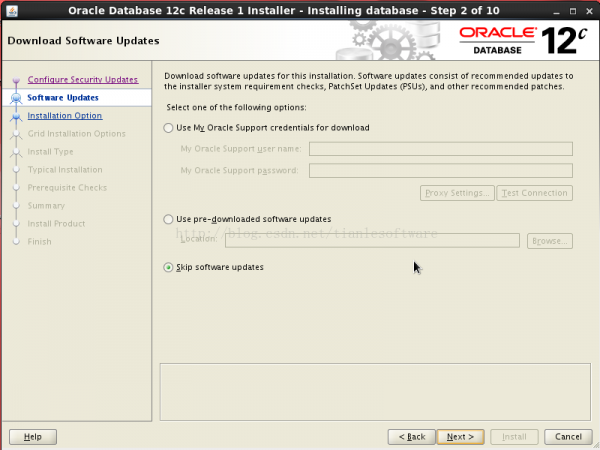Viewport: 600px width, 450px height.
Task: Minimize the installer window
Action: 556,11
